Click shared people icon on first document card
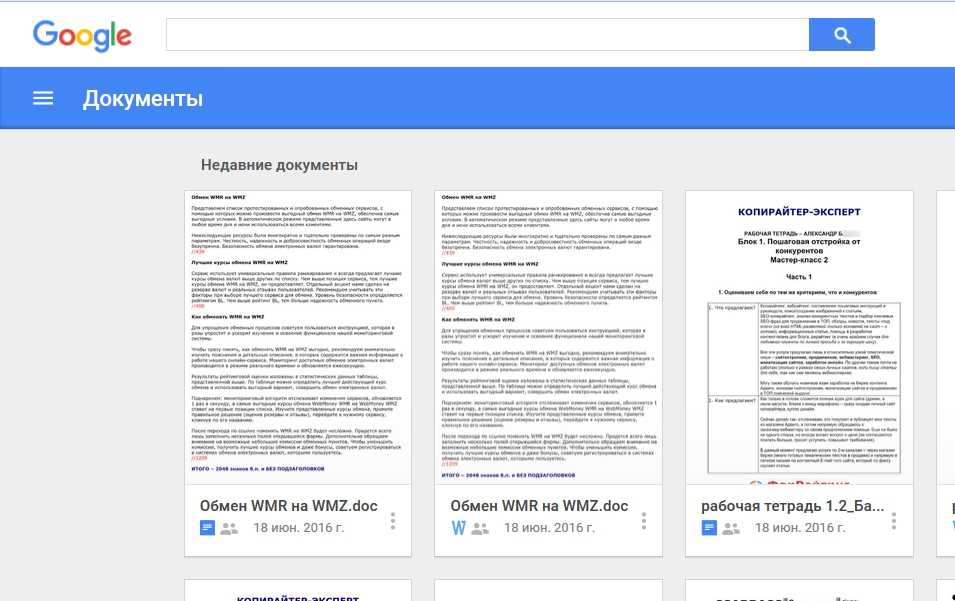Image resolution: width=955 pixels, height=601 pixels. tap(230, 528)
